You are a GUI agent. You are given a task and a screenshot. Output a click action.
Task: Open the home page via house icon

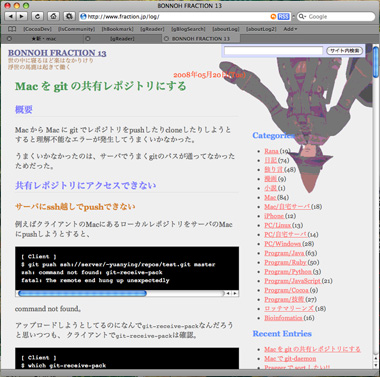(53, 16)
